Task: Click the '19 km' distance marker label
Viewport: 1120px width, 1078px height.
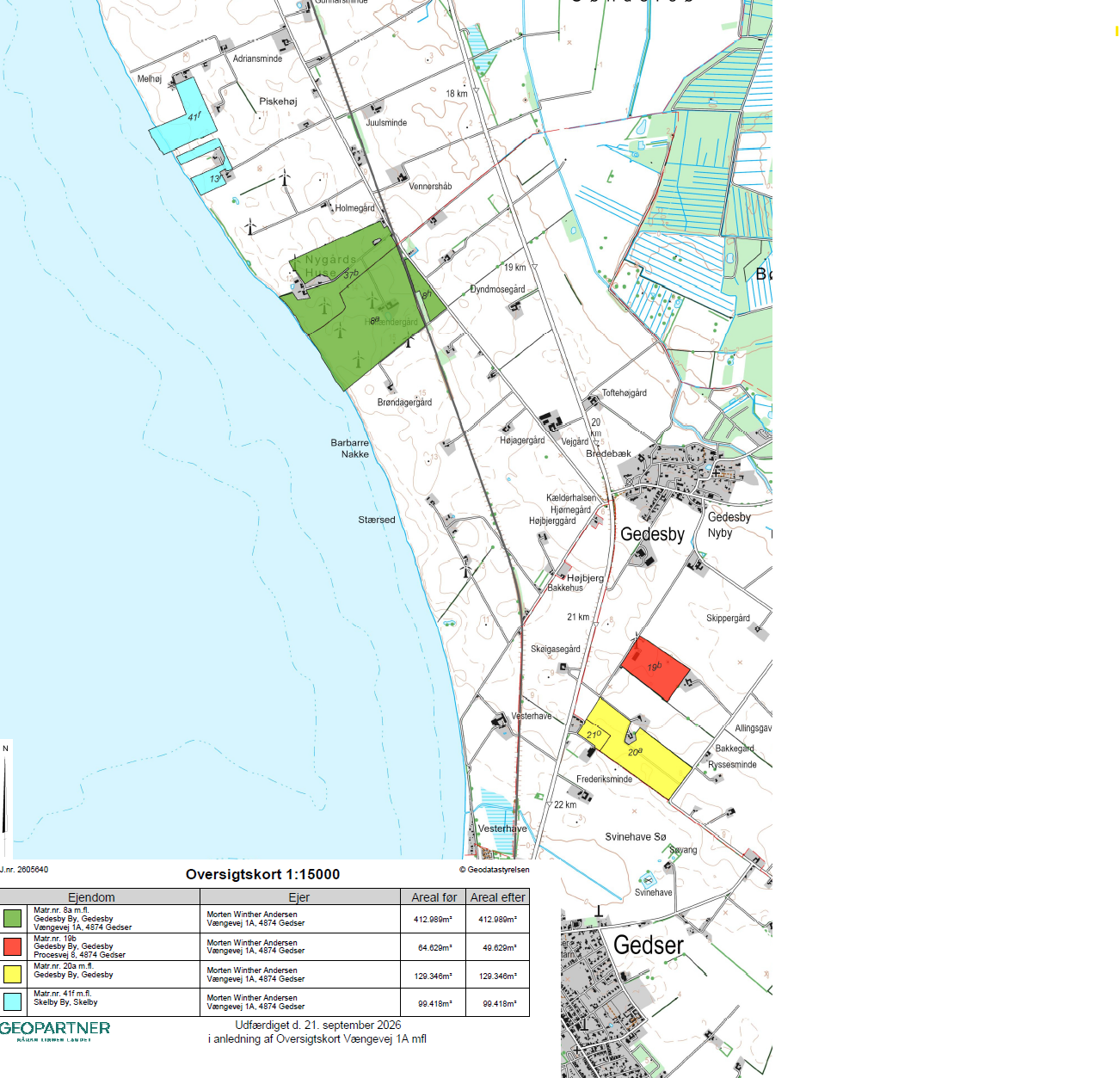Action: pyautogui.click(x=514, y=267)
